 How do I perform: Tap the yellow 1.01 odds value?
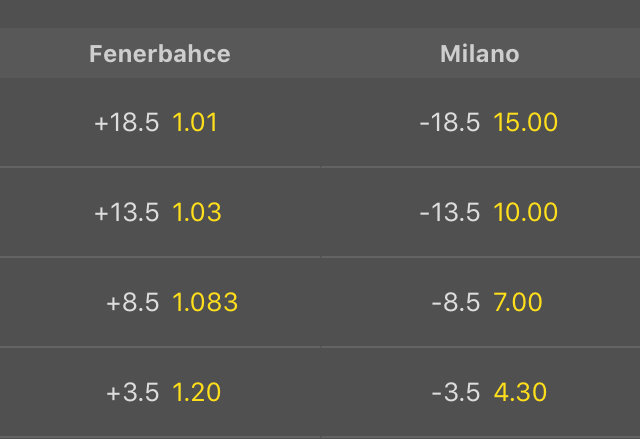pyautogui.click(x=195, y=123)
